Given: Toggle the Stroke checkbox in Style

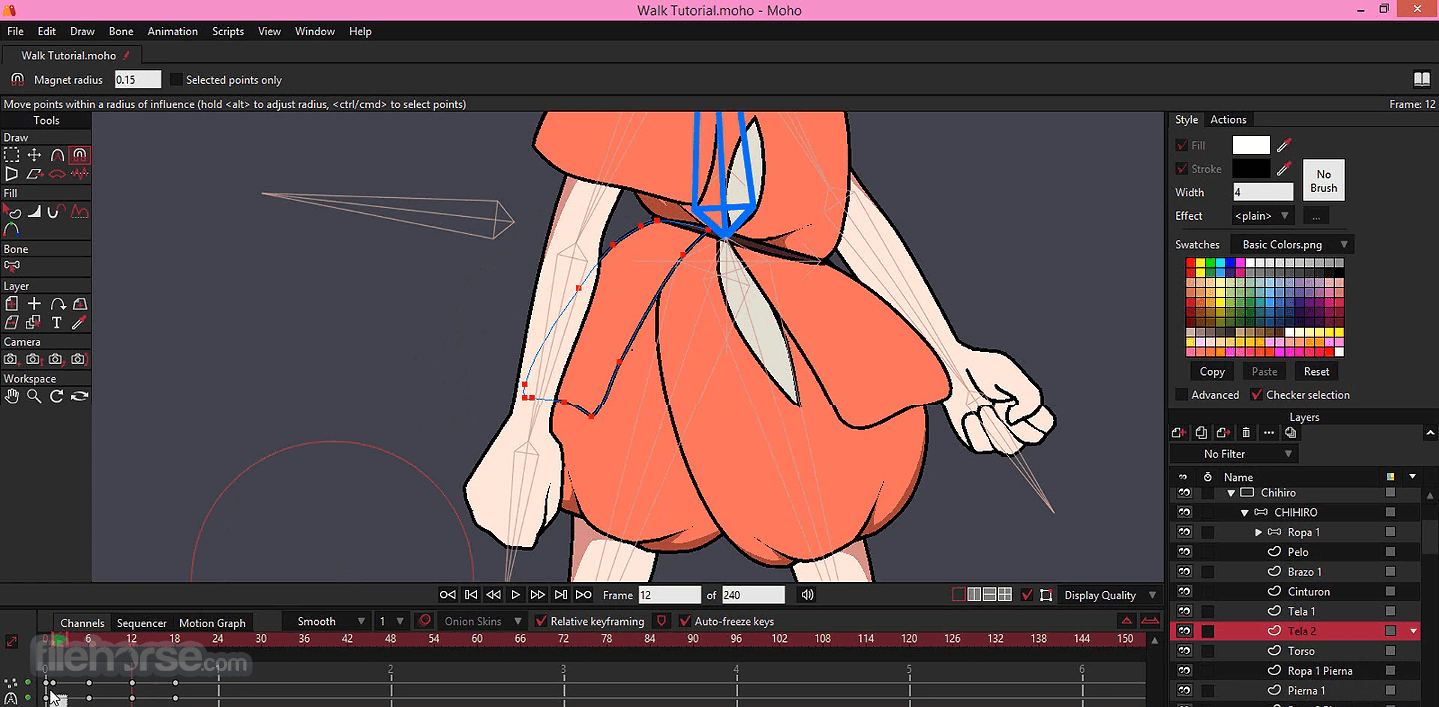Looking at the screenshot, I should point(1182,169).
